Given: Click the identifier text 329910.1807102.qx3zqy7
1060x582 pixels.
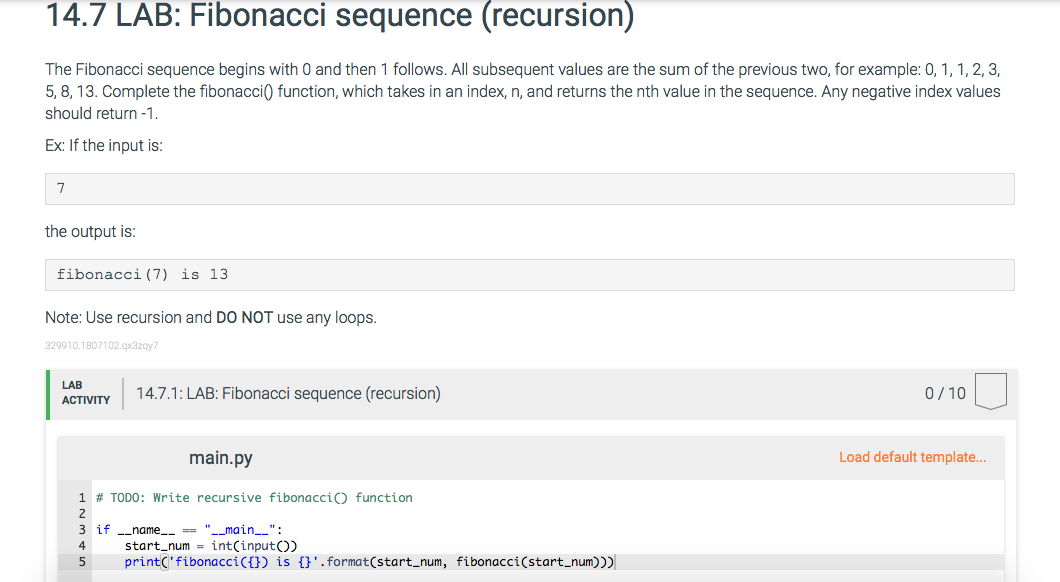Looking at the screenshot, I should coord(102,344).
